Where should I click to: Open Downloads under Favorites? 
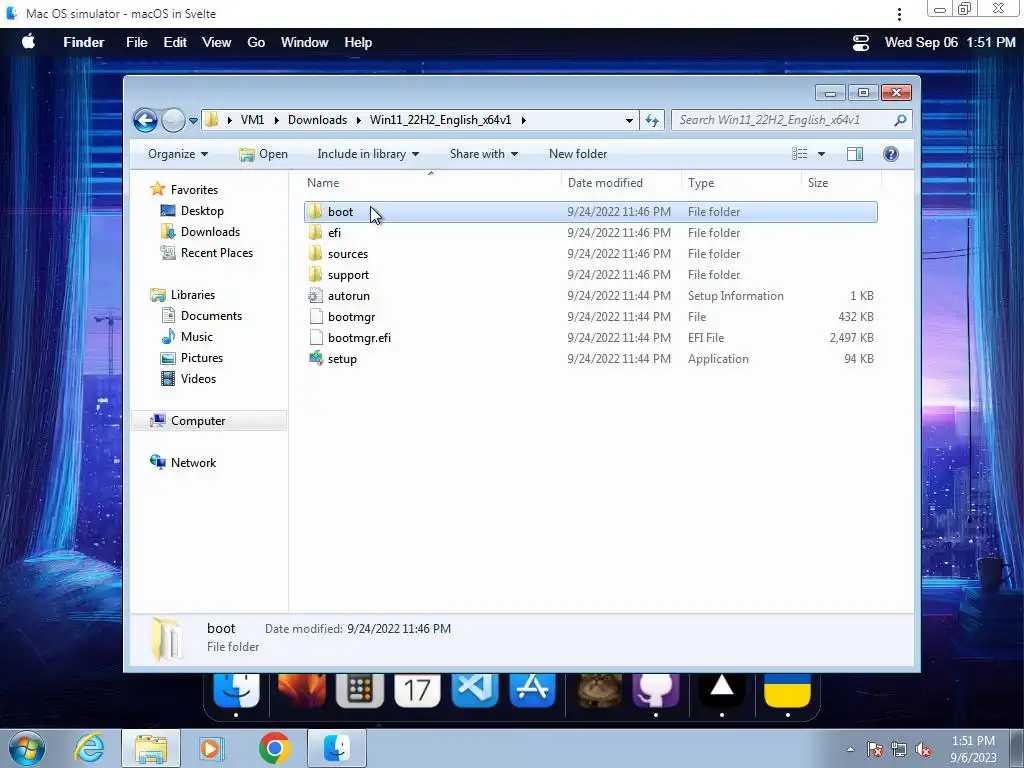coord(200,232)
